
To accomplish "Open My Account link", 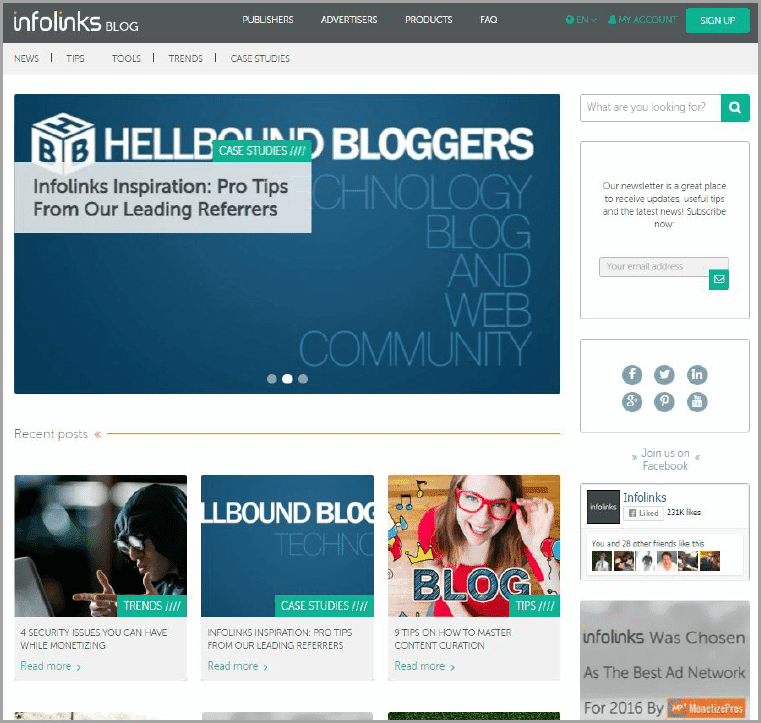I will pos(642,20).
